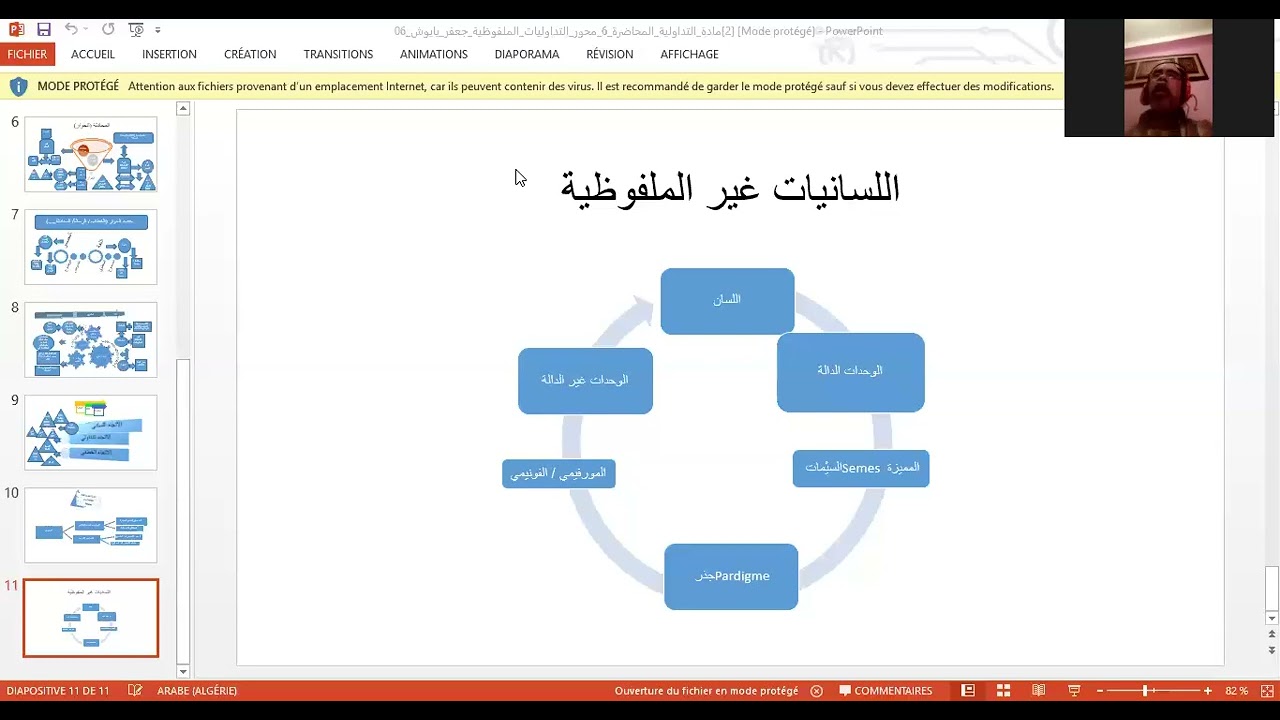
Task: Click ARABE (ALGÉRIE) language indicator
Action: coord(197,690)
